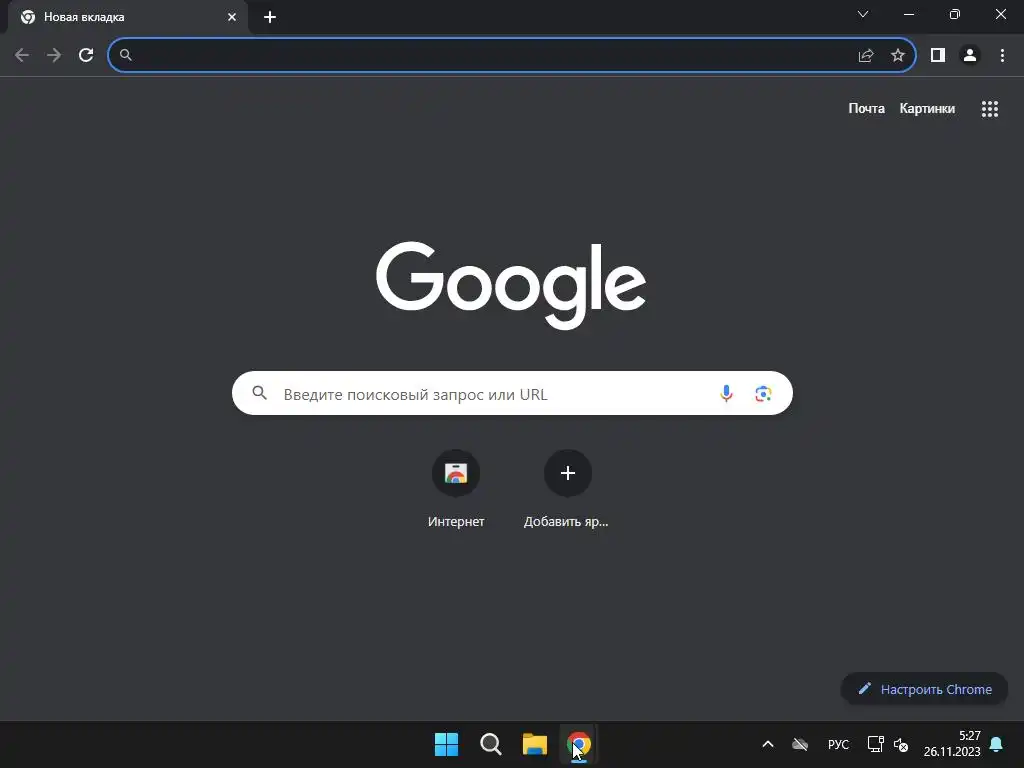Image resolution: width=1024 pixels, height=768 pixels.
Task: Click the OneDrive cloud tray icon
Action: coord(800,744)
